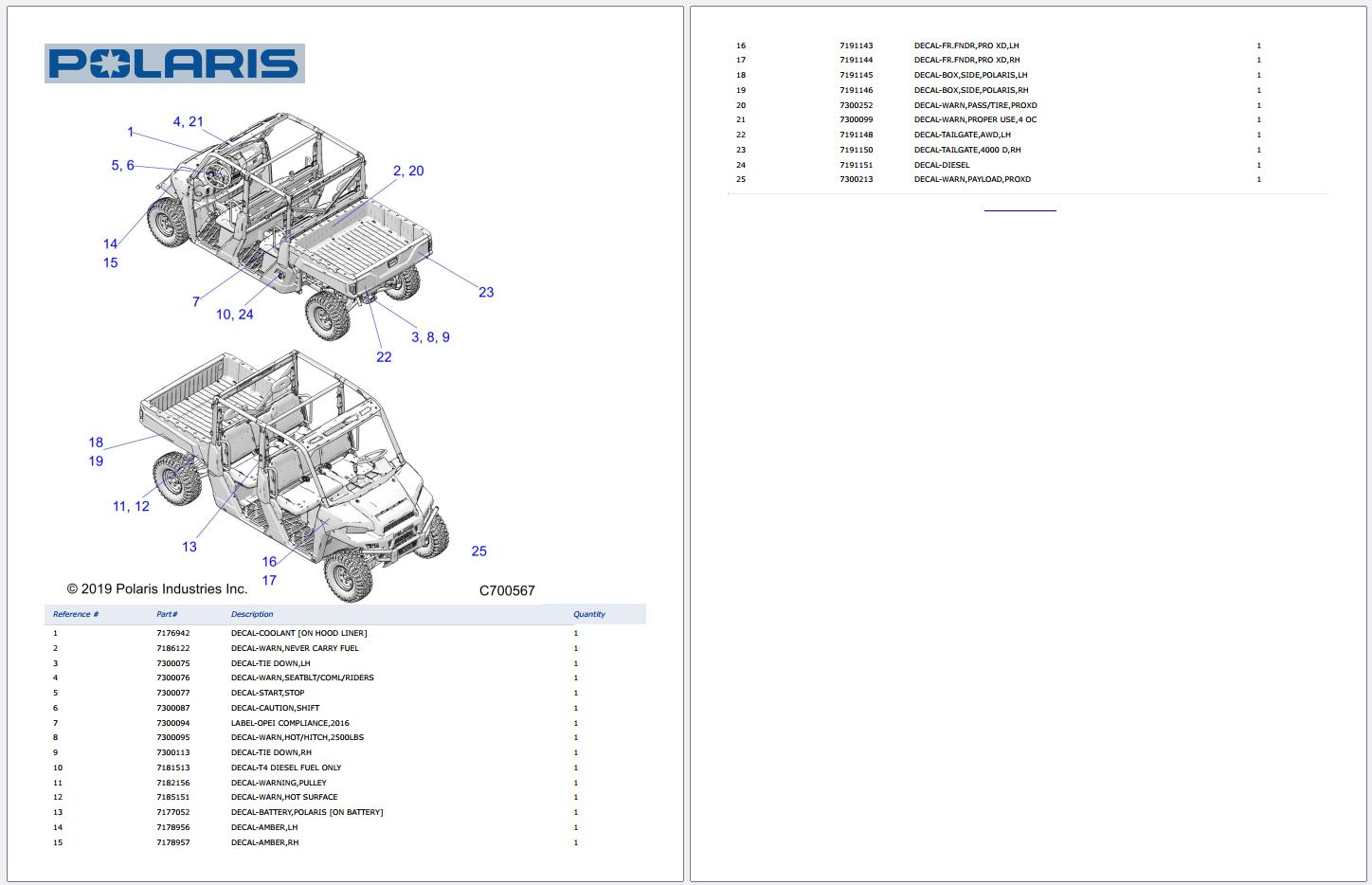Click 'DECAL-TIE DOWN,RH' description

point(271,752)
